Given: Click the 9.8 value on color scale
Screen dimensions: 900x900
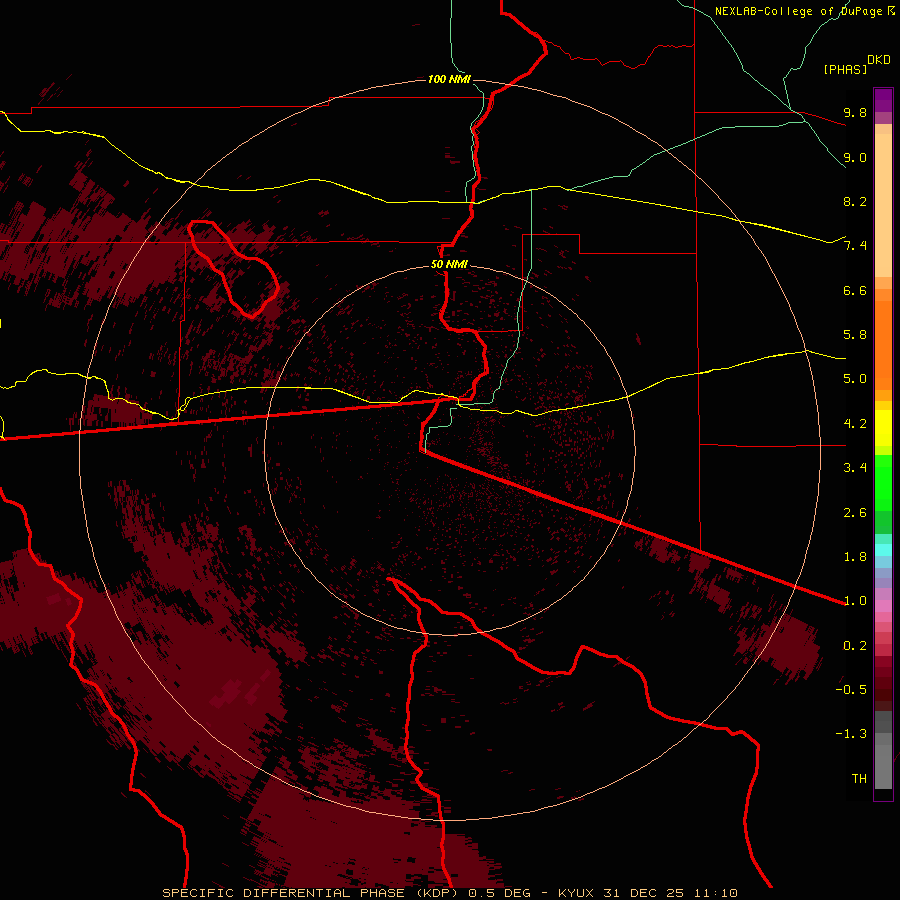Looking at the screenshot, I should point(855,112).
